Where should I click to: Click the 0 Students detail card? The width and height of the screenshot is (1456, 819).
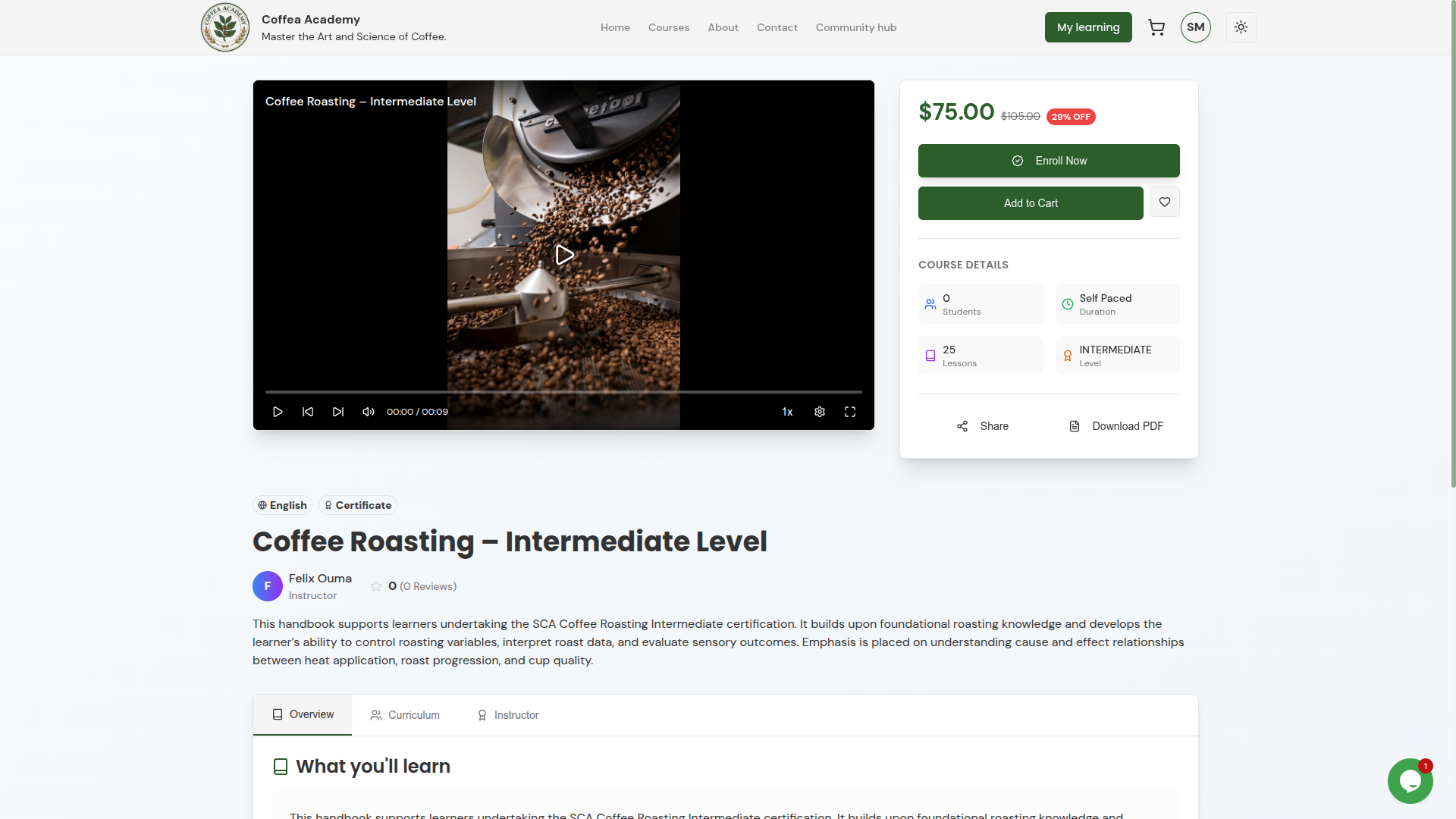[x=981, y=304]
